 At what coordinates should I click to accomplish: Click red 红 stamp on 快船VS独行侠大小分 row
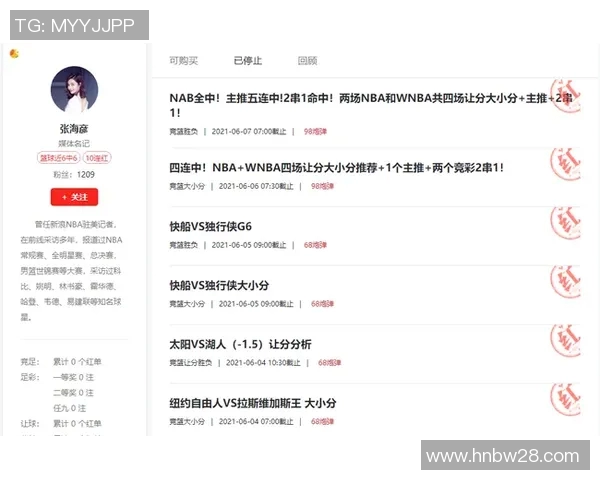tap(565, 282)
